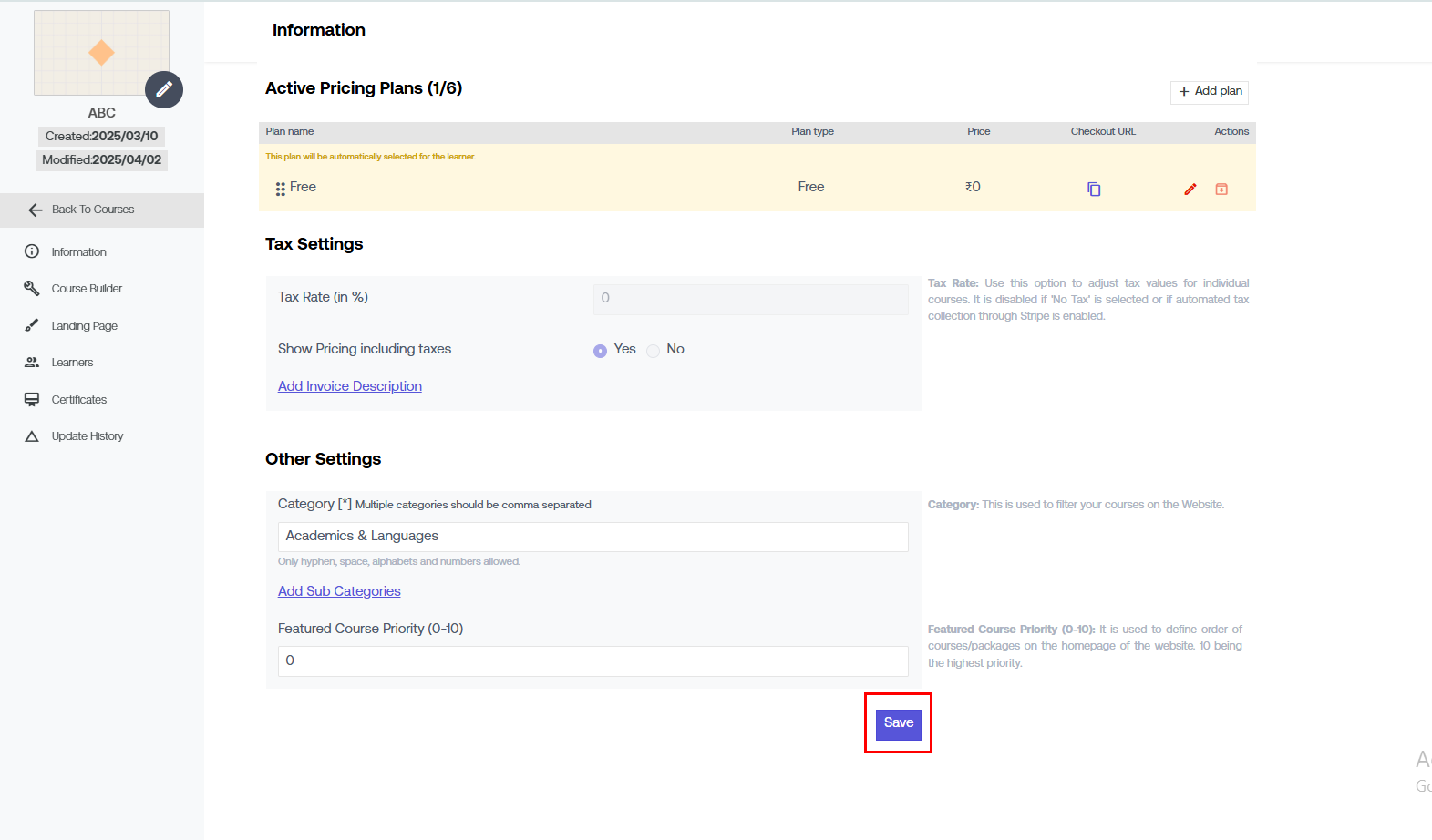Image resolution: width=1432 pixels, height=840 pixels.
Task: Save the course settings
Action: click(898, 723)
